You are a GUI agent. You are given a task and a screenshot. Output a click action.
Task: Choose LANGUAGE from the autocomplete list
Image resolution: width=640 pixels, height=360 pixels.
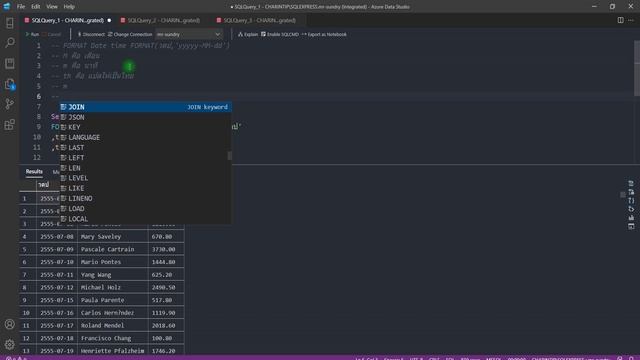point(145,138)
